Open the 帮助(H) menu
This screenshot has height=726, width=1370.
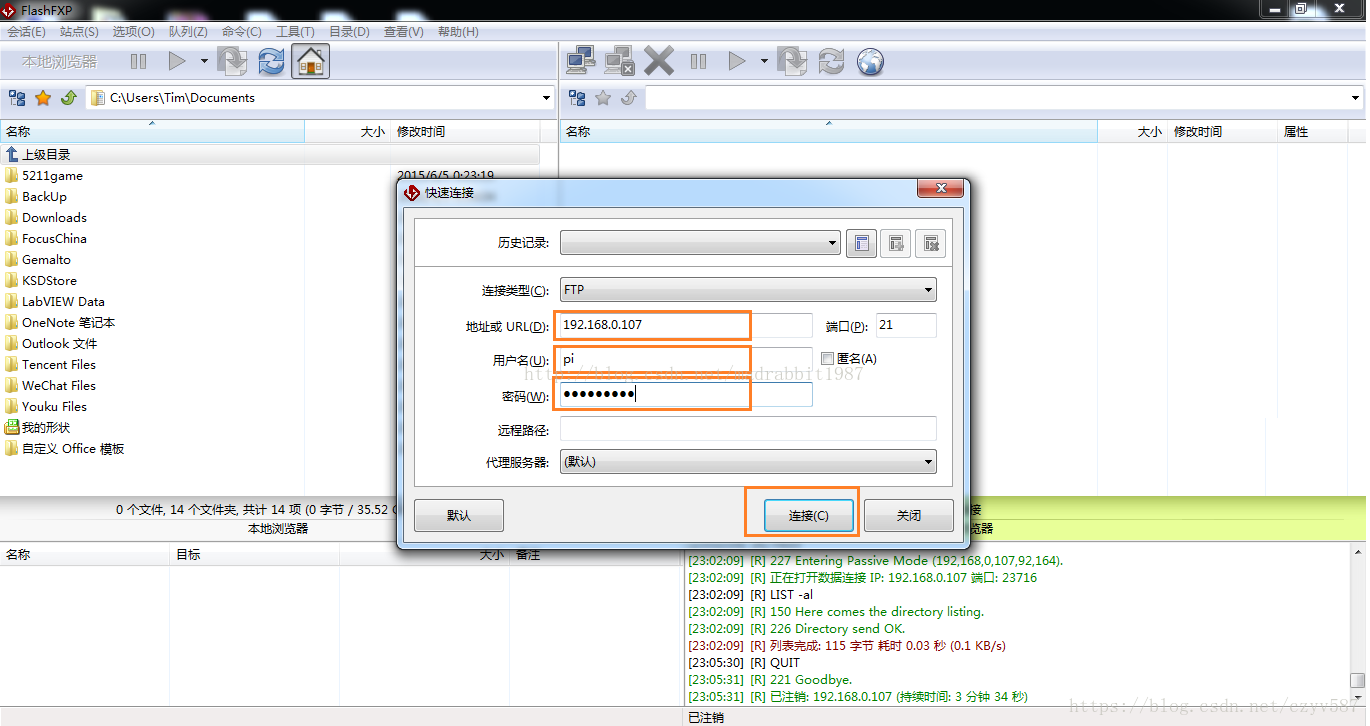458,32
